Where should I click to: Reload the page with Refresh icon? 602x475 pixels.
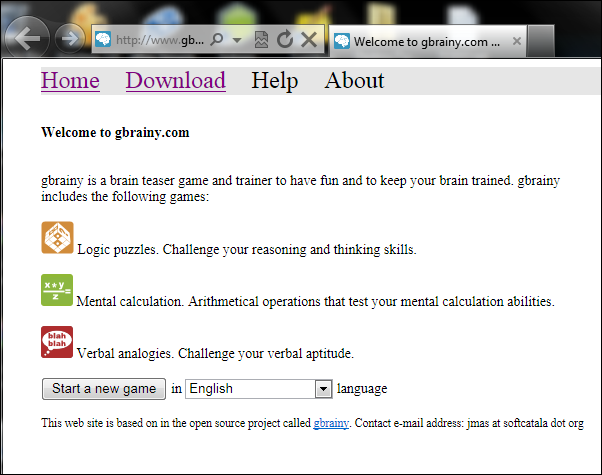[285, 39]
